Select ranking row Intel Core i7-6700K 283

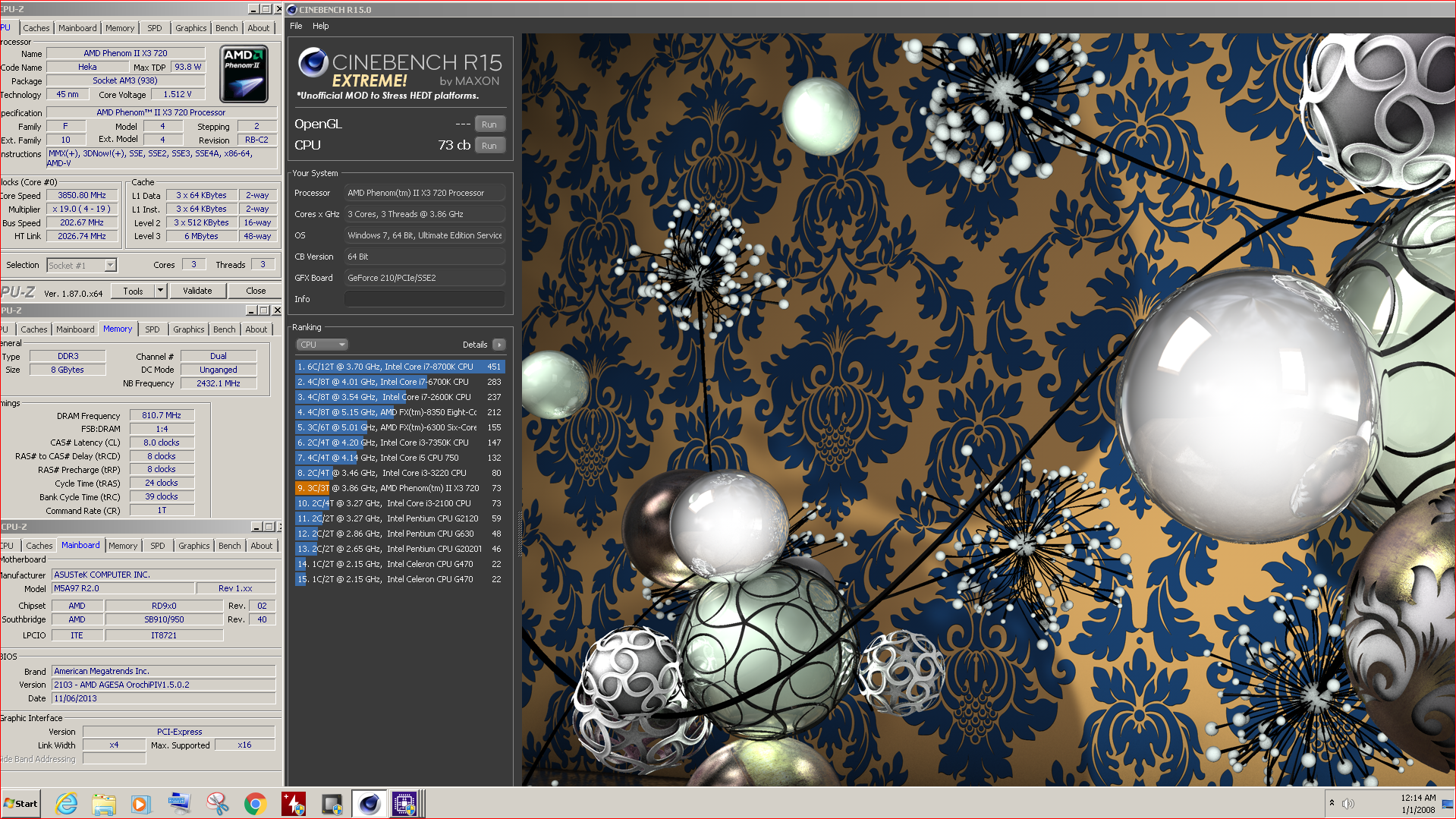point(400,382)
